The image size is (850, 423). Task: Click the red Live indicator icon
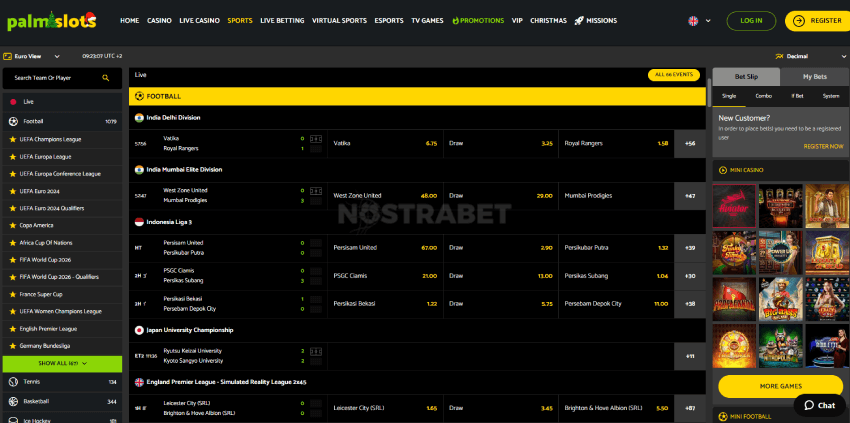[13, 102]
